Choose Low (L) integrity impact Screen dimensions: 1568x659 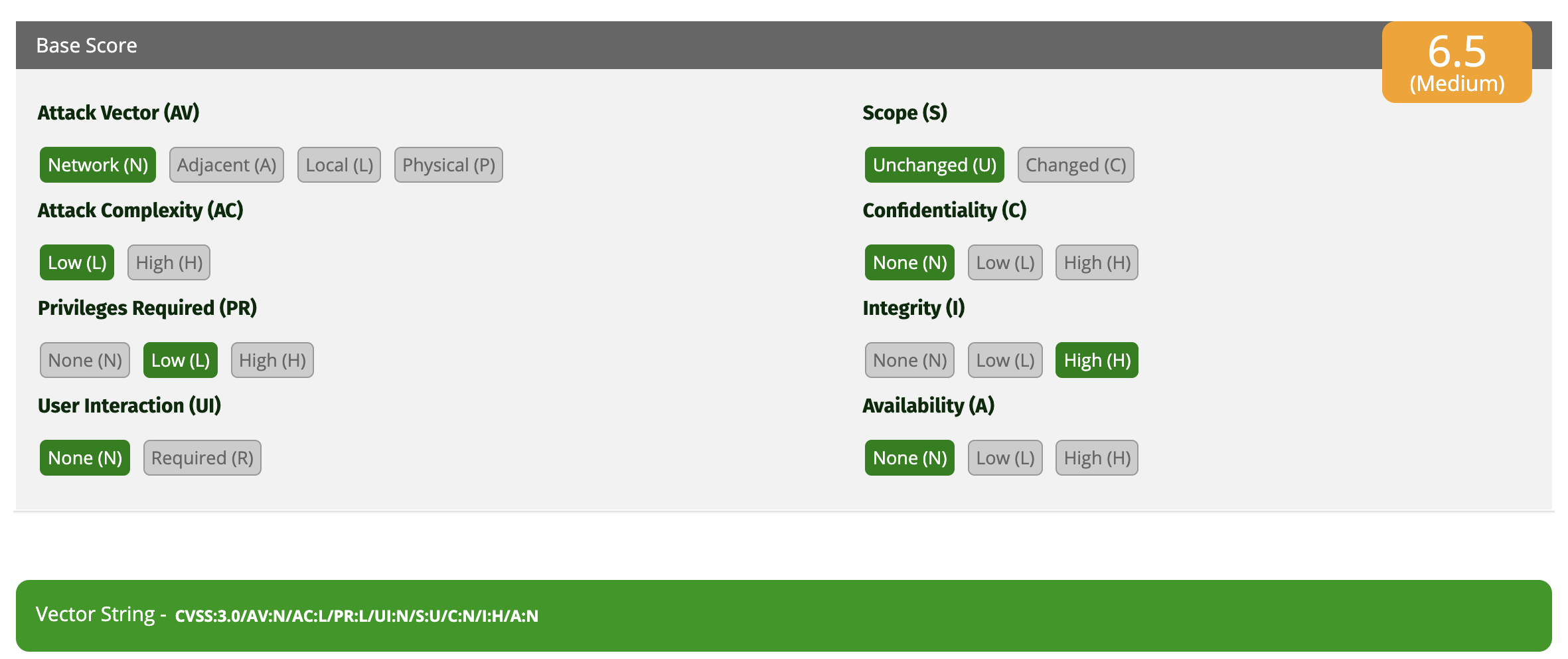point(1005,360)
